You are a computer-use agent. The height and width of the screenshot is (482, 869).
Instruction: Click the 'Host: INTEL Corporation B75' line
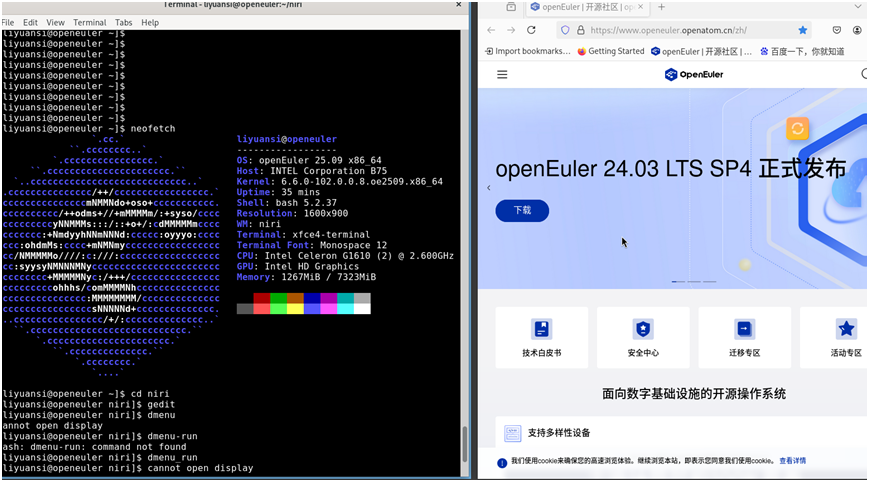(312, 171)
